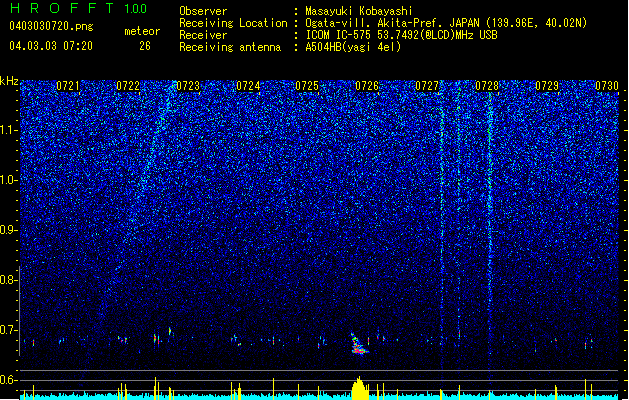
Task: Click the 0727 time marker
Action: 427,86
